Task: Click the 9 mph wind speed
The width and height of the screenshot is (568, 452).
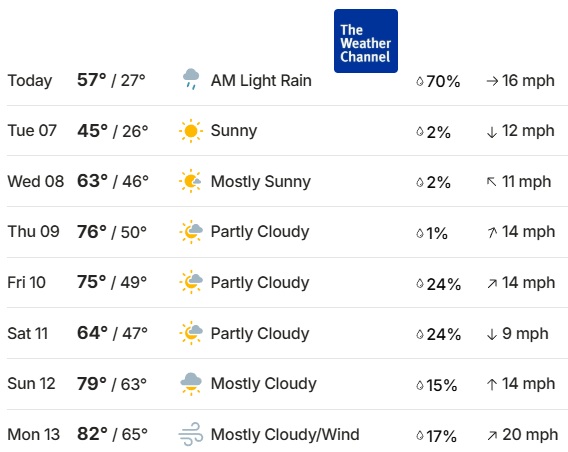Action: 525,334
